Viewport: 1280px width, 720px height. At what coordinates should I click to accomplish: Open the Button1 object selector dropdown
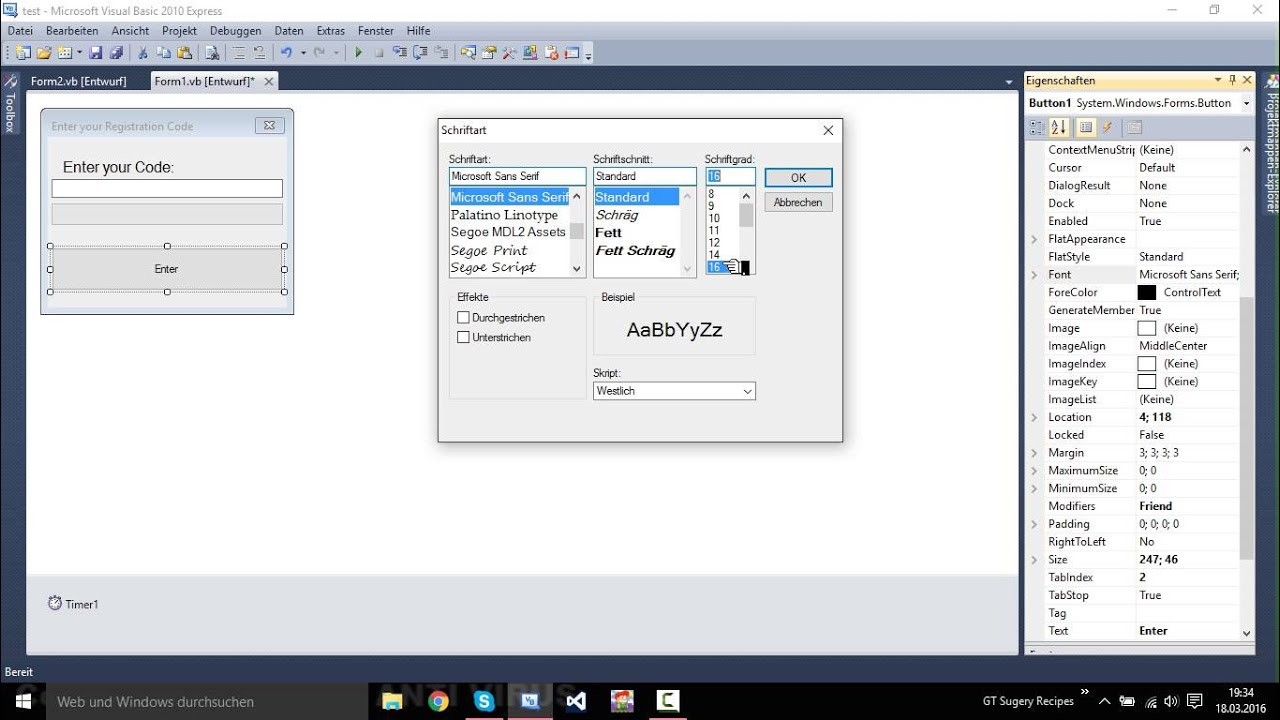pos(1246,103)
